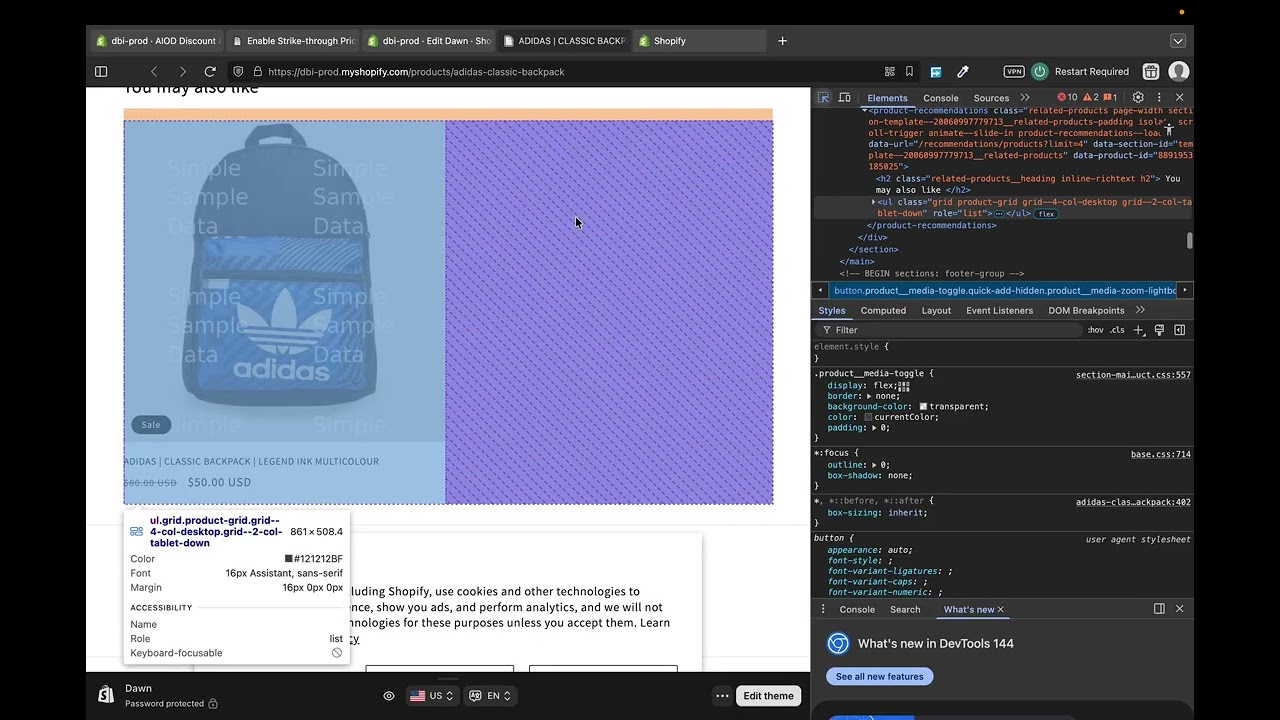Open the flexbox editor icon beside display: flex
The height and width of the screenshot is (720, 1280).
[x=904, y=386]
